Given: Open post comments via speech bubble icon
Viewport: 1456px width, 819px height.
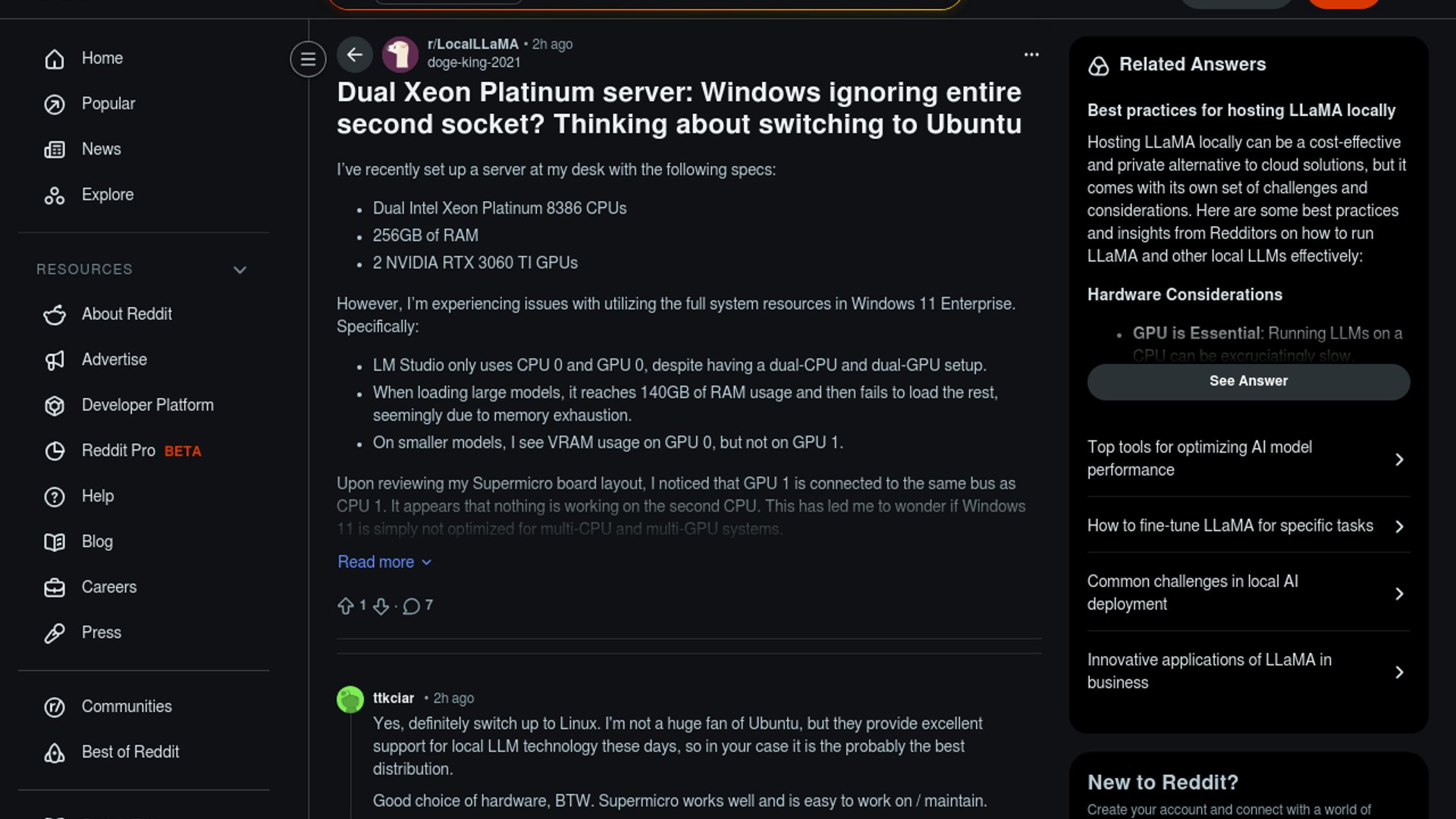Looking at the screenshot, I should tap(411, 606).
